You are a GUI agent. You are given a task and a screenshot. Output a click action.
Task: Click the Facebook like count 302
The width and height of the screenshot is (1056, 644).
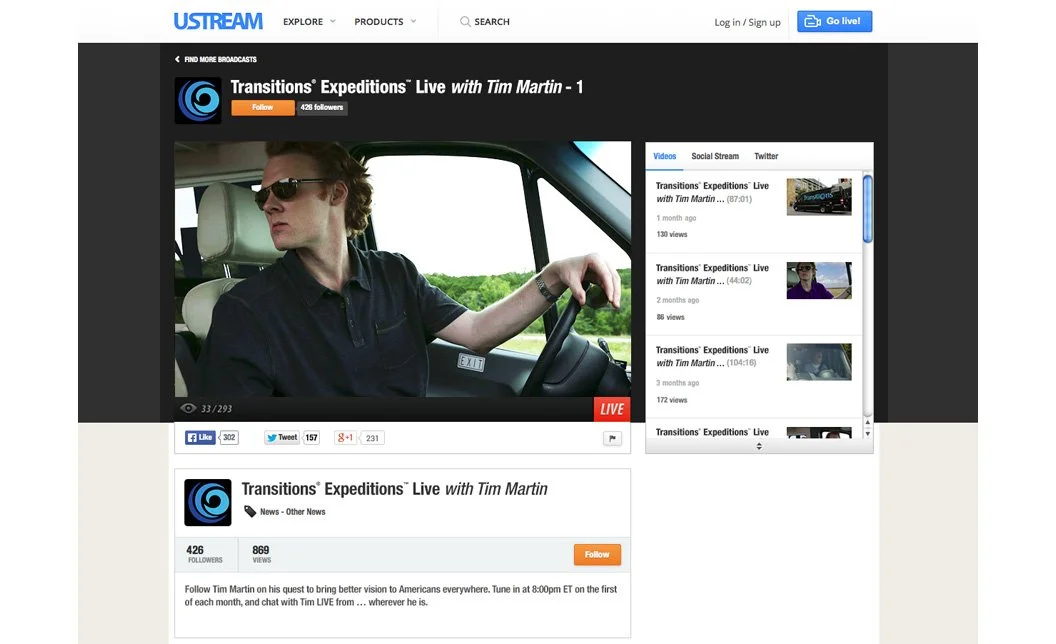[229, 437]
